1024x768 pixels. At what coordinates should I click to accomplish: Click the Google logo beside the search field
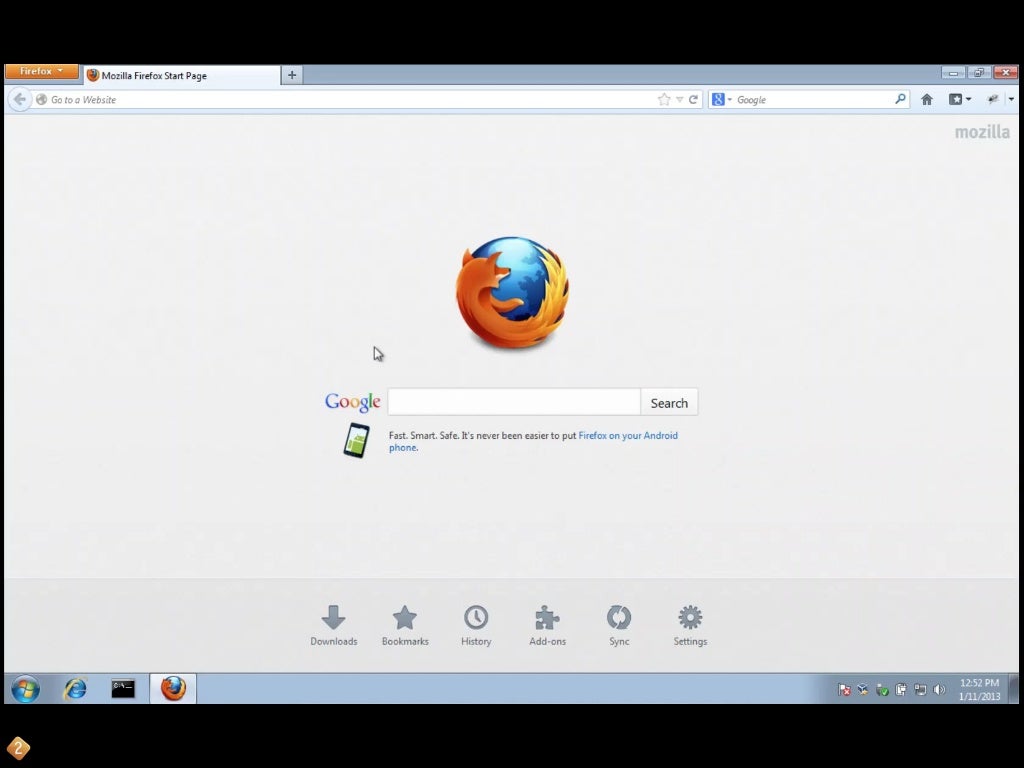353,402
